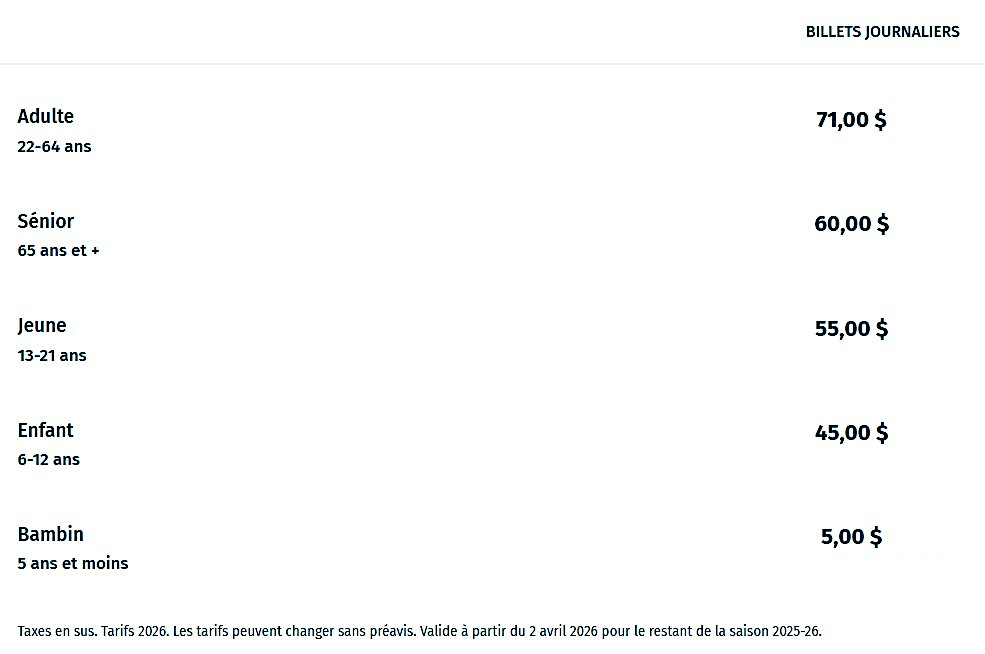
Task: Click the 65 ans et + text
Action: (58, 251)
